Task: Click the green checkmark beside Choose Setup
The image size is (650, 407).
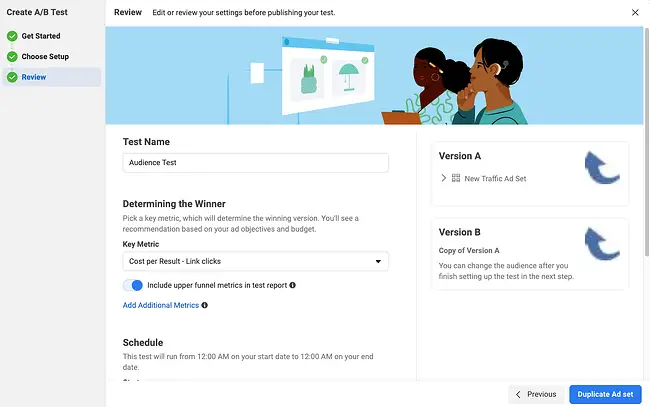Action: (12, 56)
